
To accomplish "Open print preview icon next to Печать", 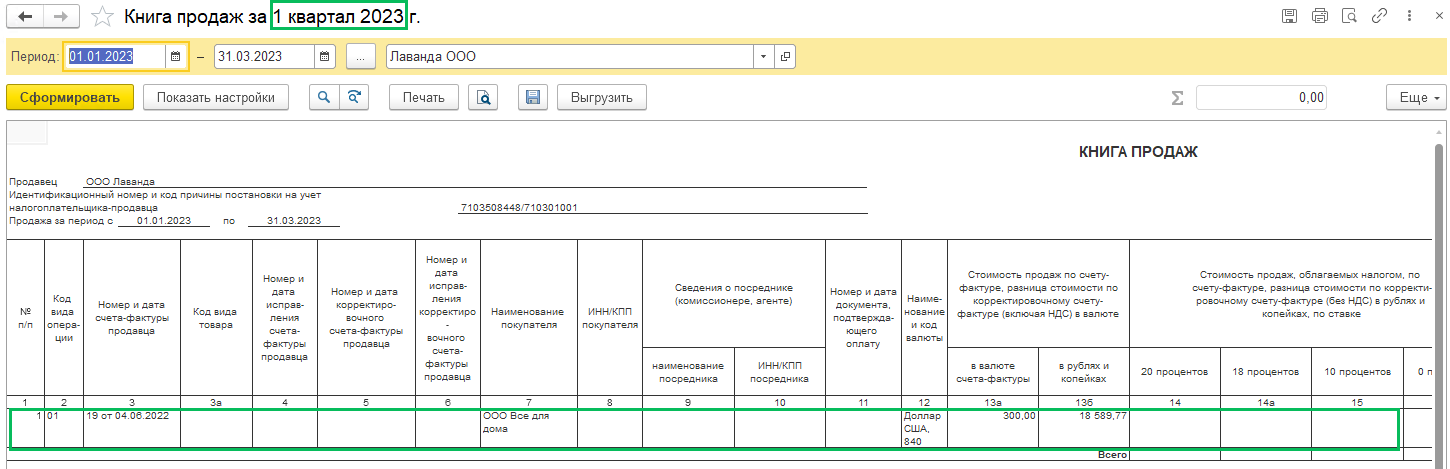I will 483,97.
